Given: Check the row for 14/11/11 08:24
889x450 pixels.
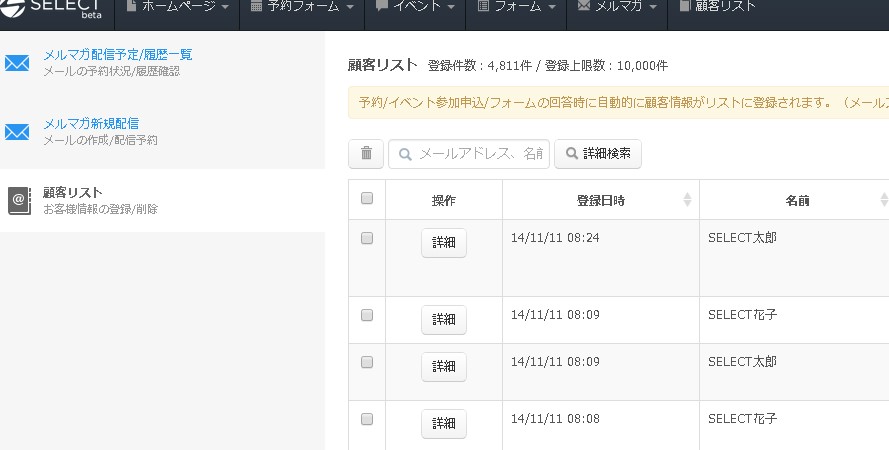Looking at the screenshot, I should coord(367,238).
